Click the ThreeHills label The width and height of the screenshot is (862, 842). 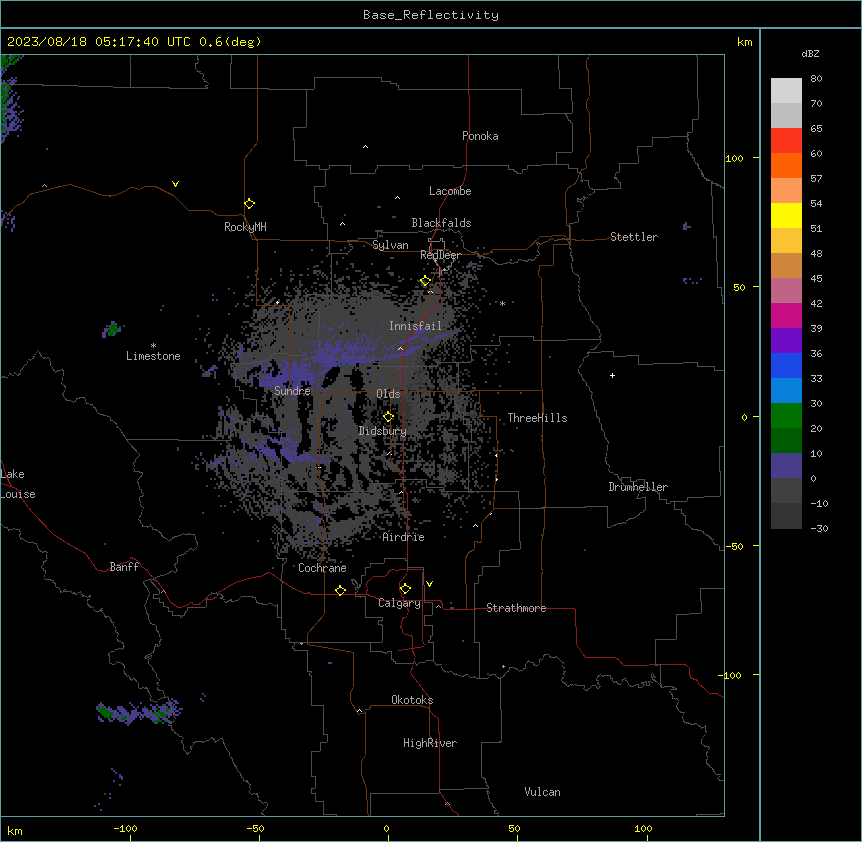coord(537,418)
